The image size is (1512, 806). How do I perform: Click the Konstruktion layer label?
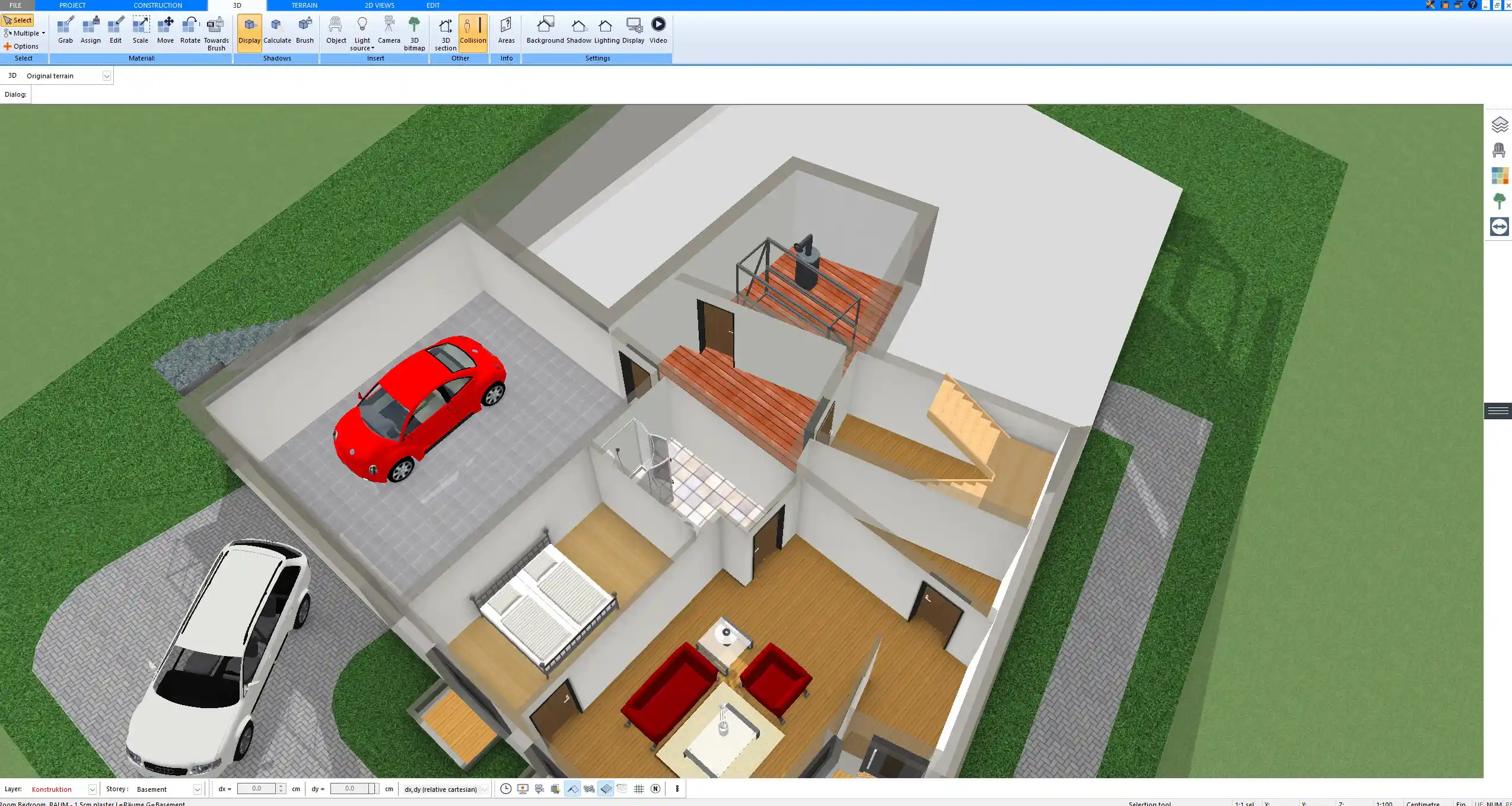click(52, 789)
